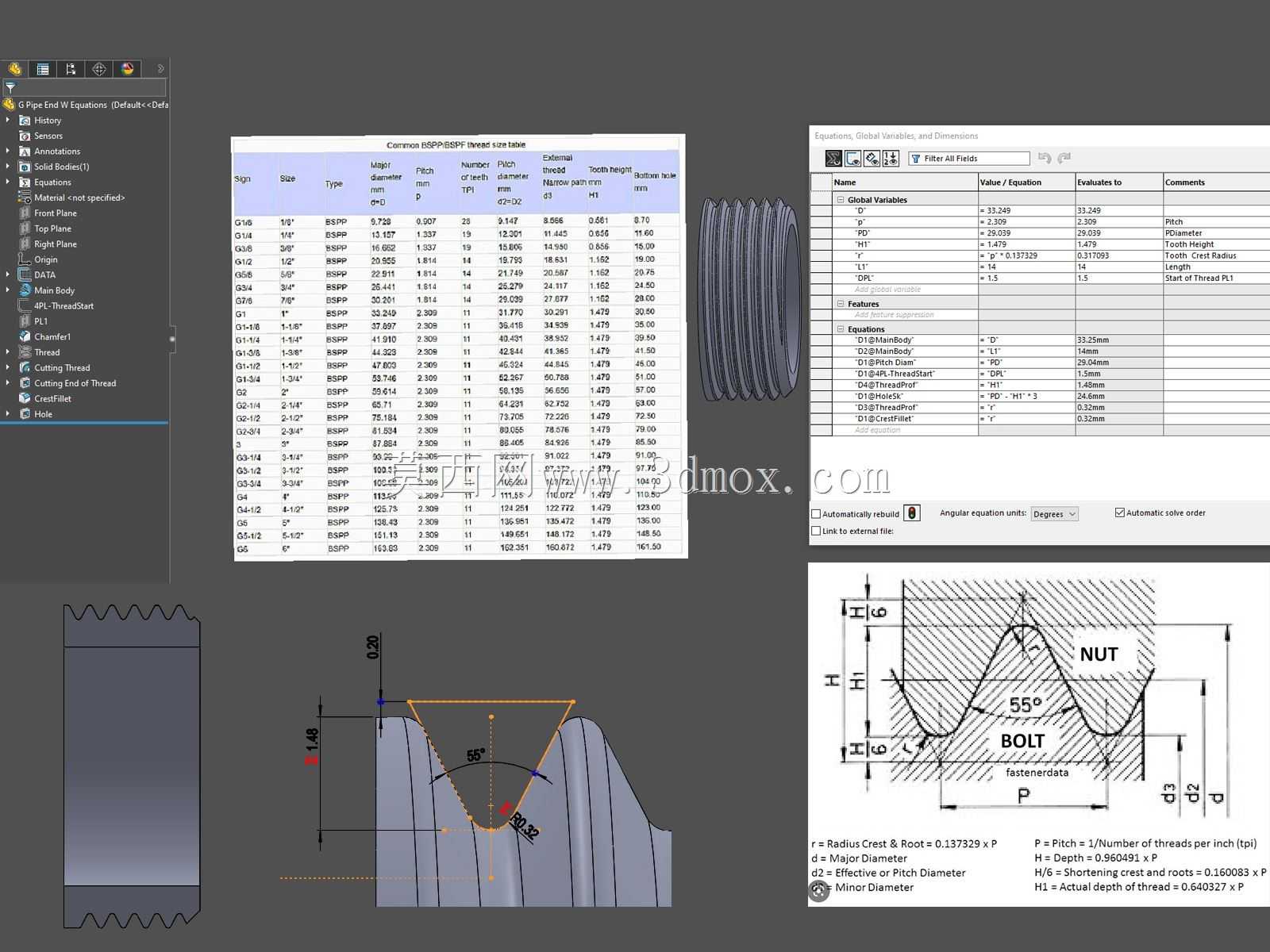Click the rebuild traffic light icon

click(x=913, y=513)
